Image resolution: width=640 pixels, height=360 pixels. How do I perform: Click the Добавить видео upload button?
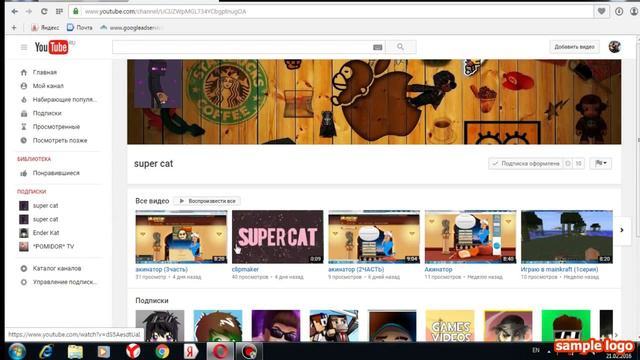[574, 47]
